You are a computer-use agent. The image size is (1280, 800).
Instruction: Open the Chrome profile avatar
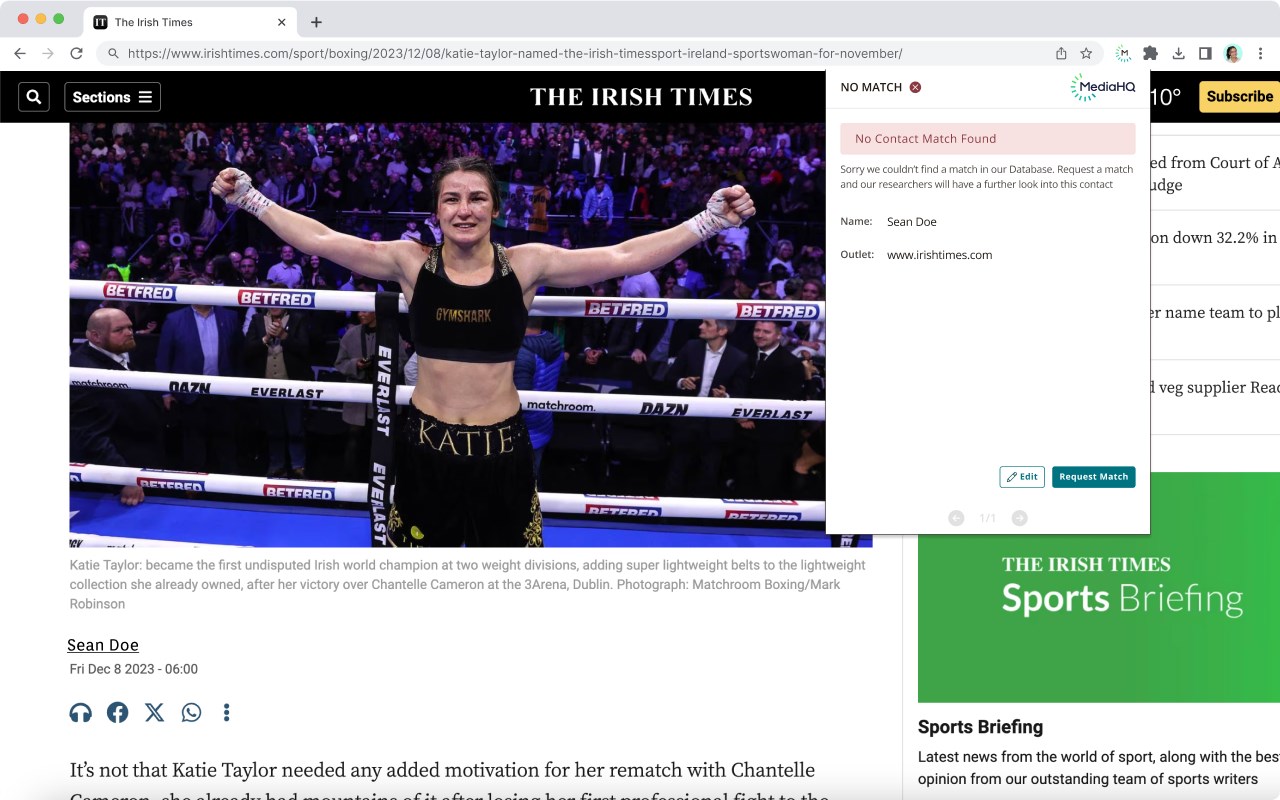pos(1233,53)
